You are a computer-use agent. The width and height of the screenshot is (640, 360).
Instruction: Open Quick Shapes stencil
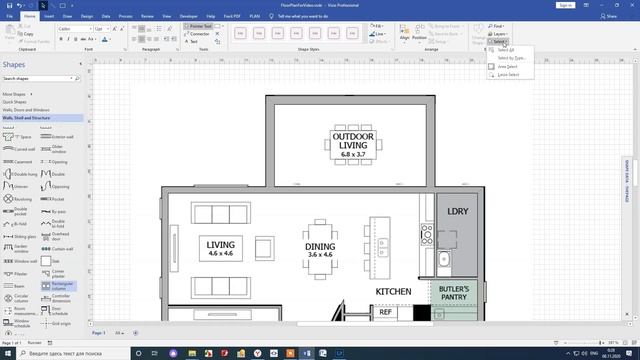(x=15, y=102)
